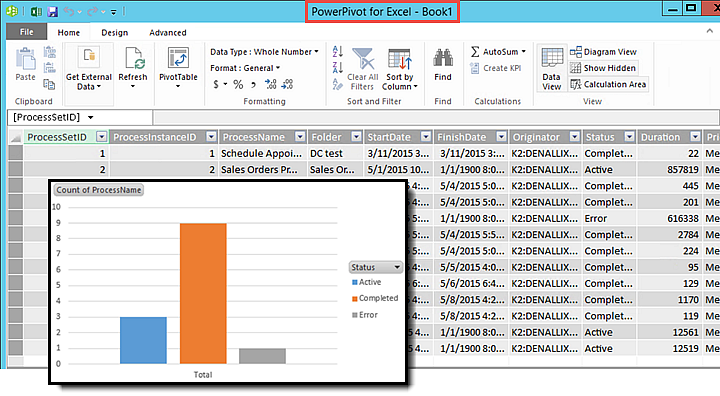Select the row header of row 1
Image resolution: width=720 pixels, height=396 pixels.
point(16,153)
